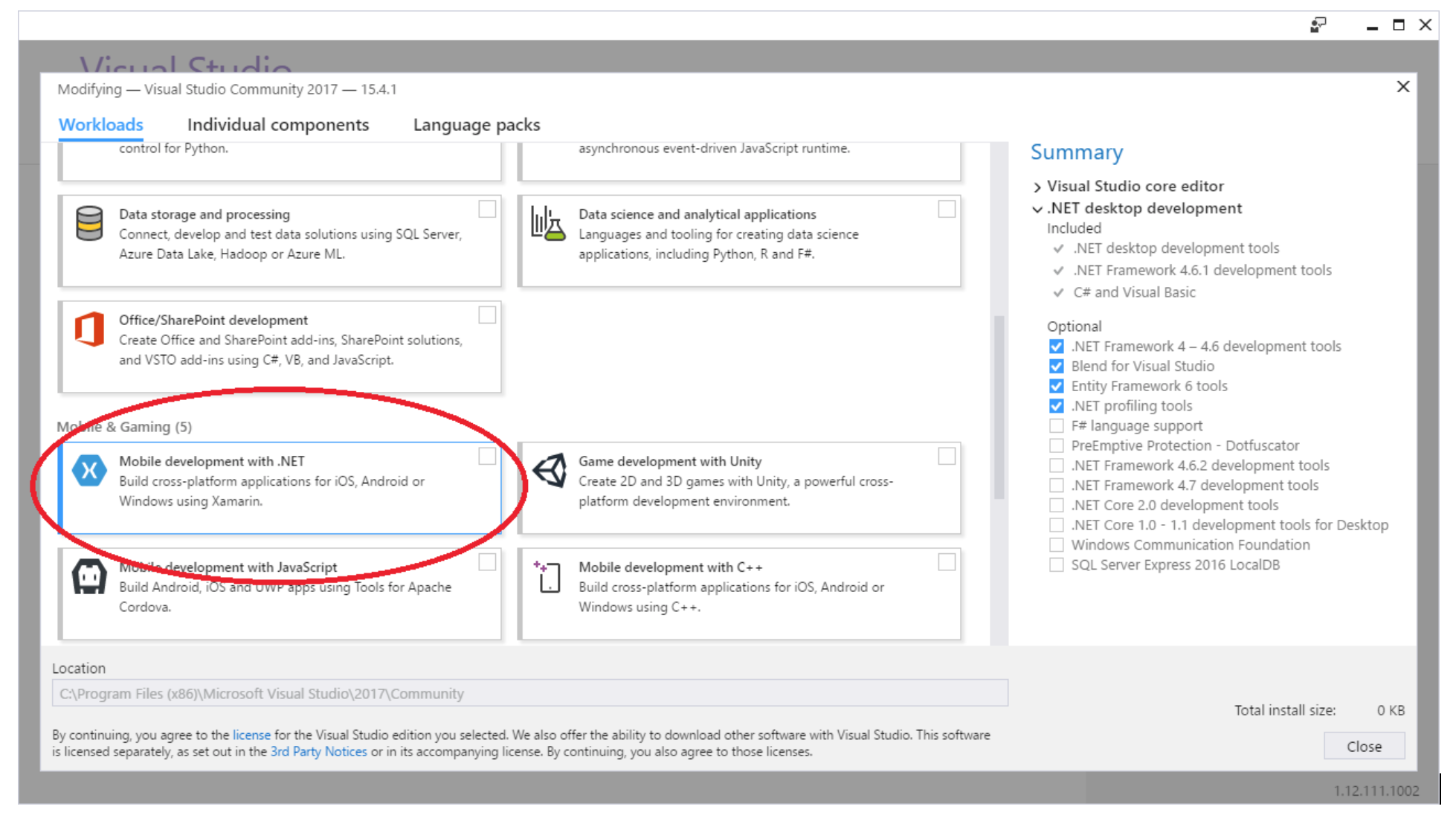This screenshot has width=1456, height=818.
Task: Enable .NET Core 2.0 development tools
Action: tap(1056, 505)
